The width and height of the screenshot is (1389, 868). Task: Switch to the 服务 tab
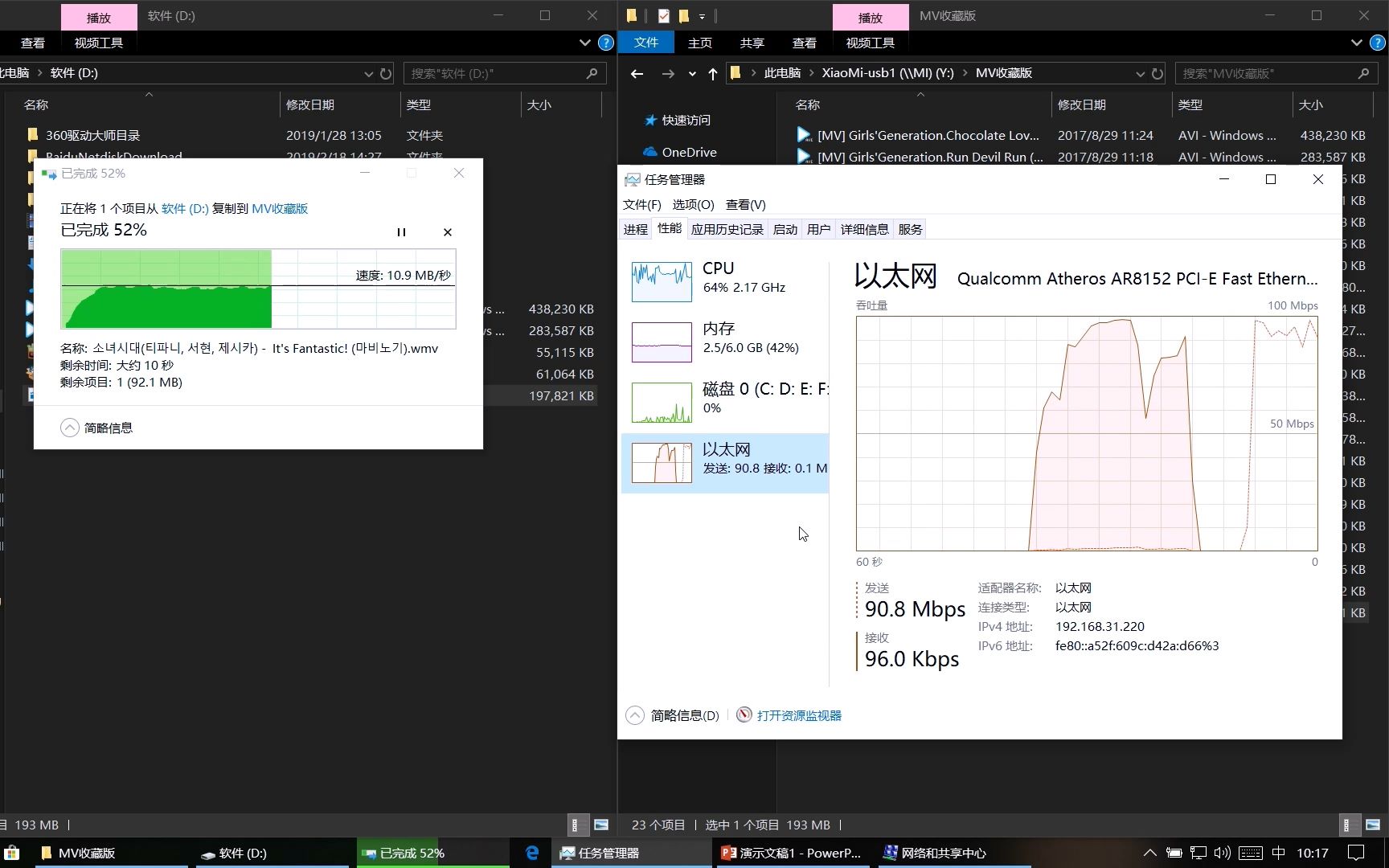(x=910, y=229)
